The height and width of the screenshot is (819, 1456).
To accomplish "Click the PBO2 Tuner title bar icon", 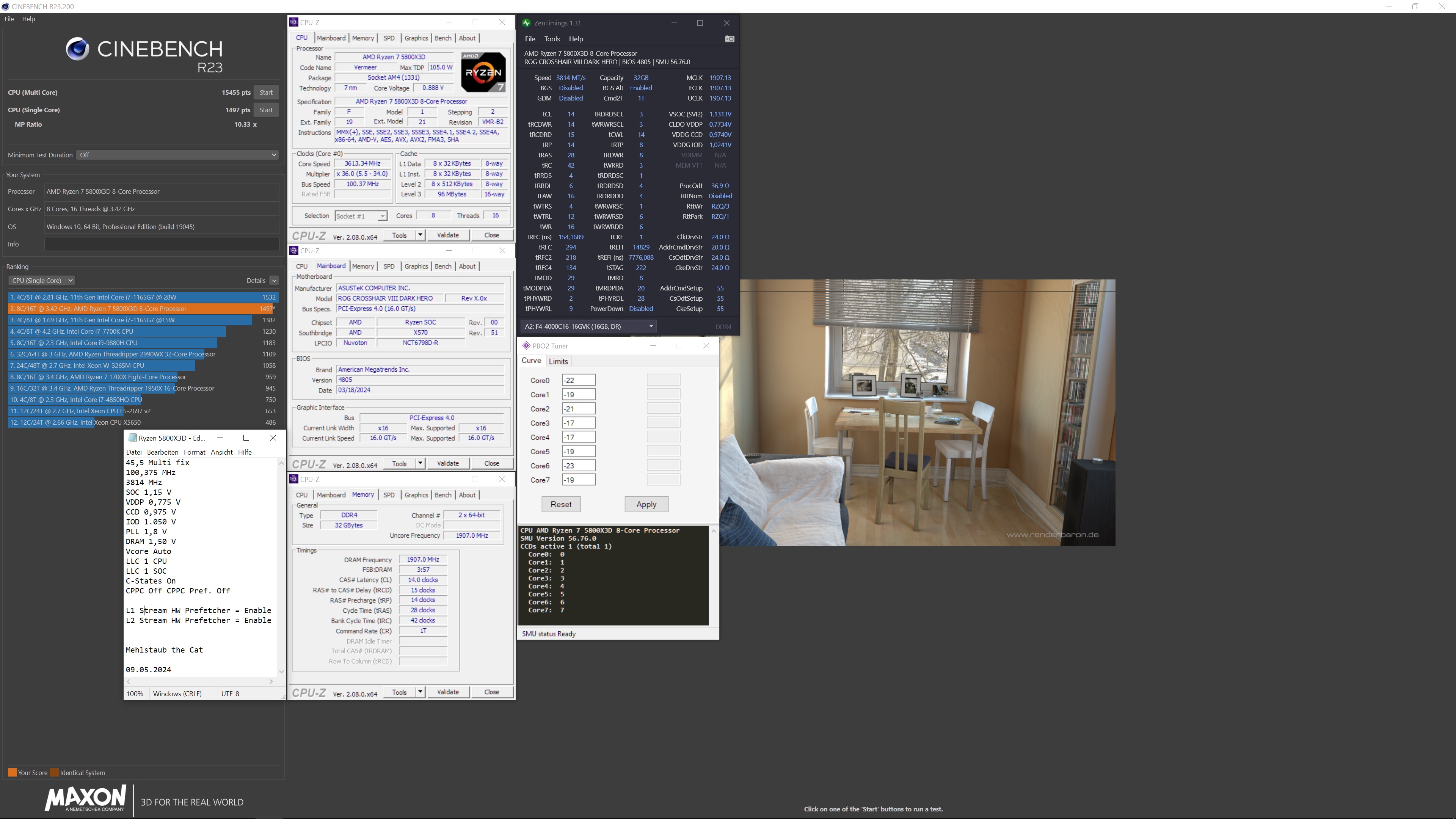I will pos(526,346).
